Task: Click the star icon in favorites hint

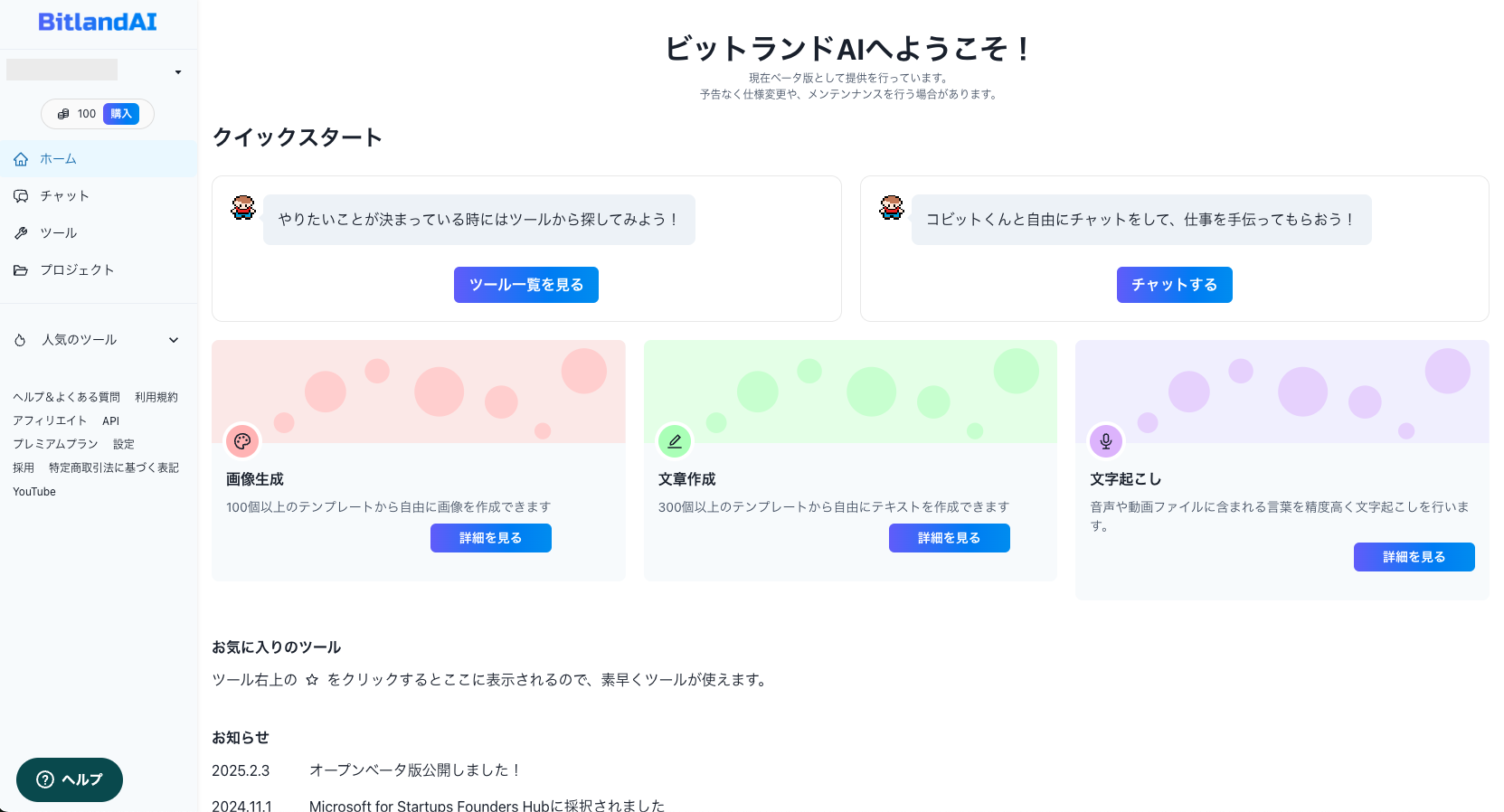Action: pos(312,680)
